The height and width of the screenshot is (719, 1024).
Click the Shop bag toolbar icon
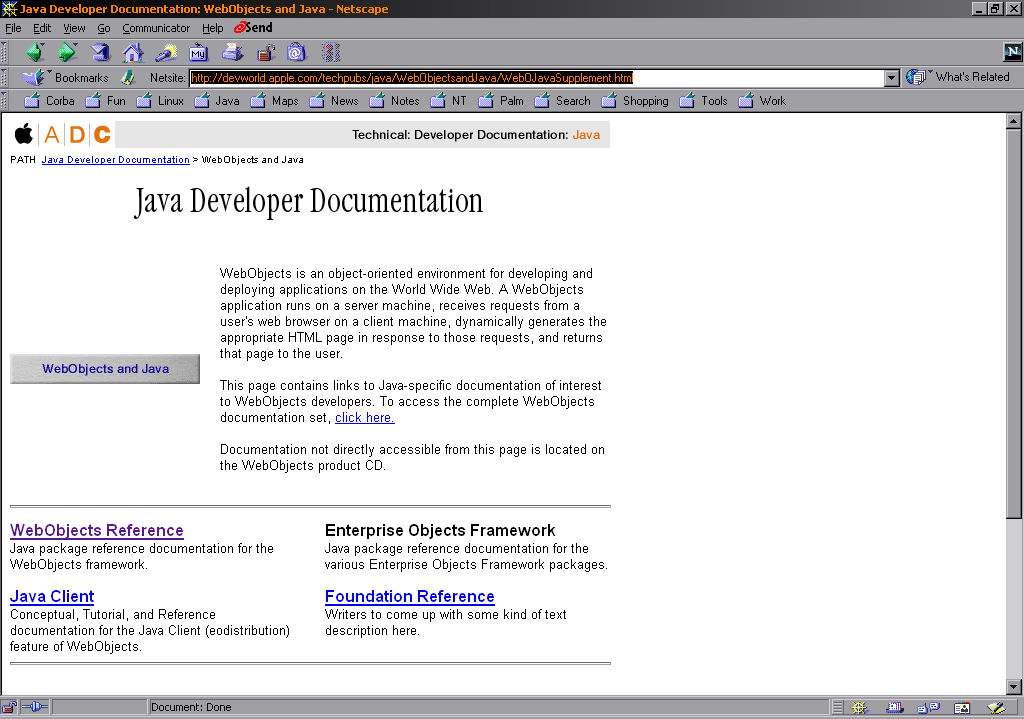[x=296, y=53]
